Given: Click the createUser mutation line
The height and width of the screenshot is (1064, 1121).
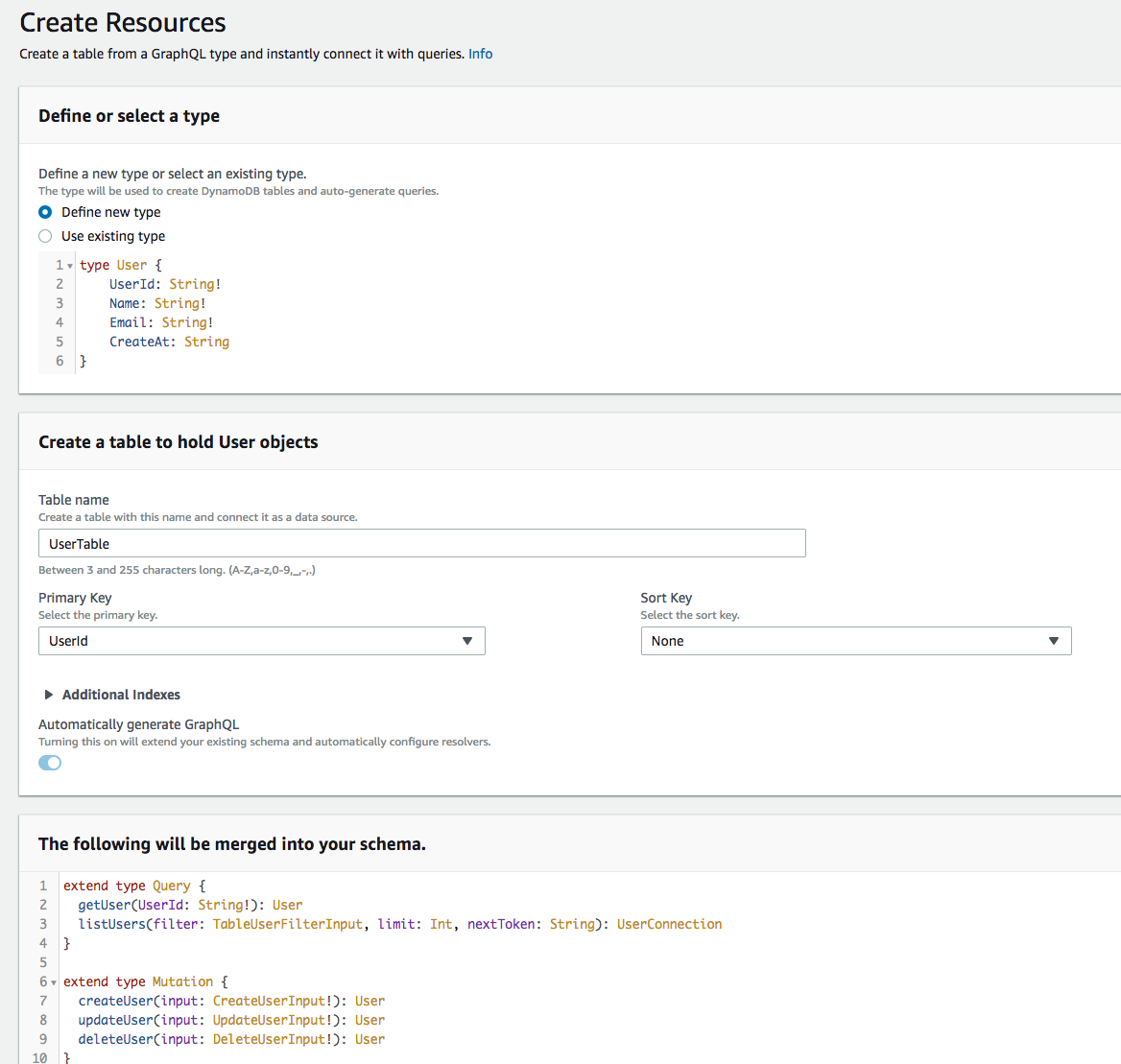Looking at the screenshot, I should [231, 1001].
